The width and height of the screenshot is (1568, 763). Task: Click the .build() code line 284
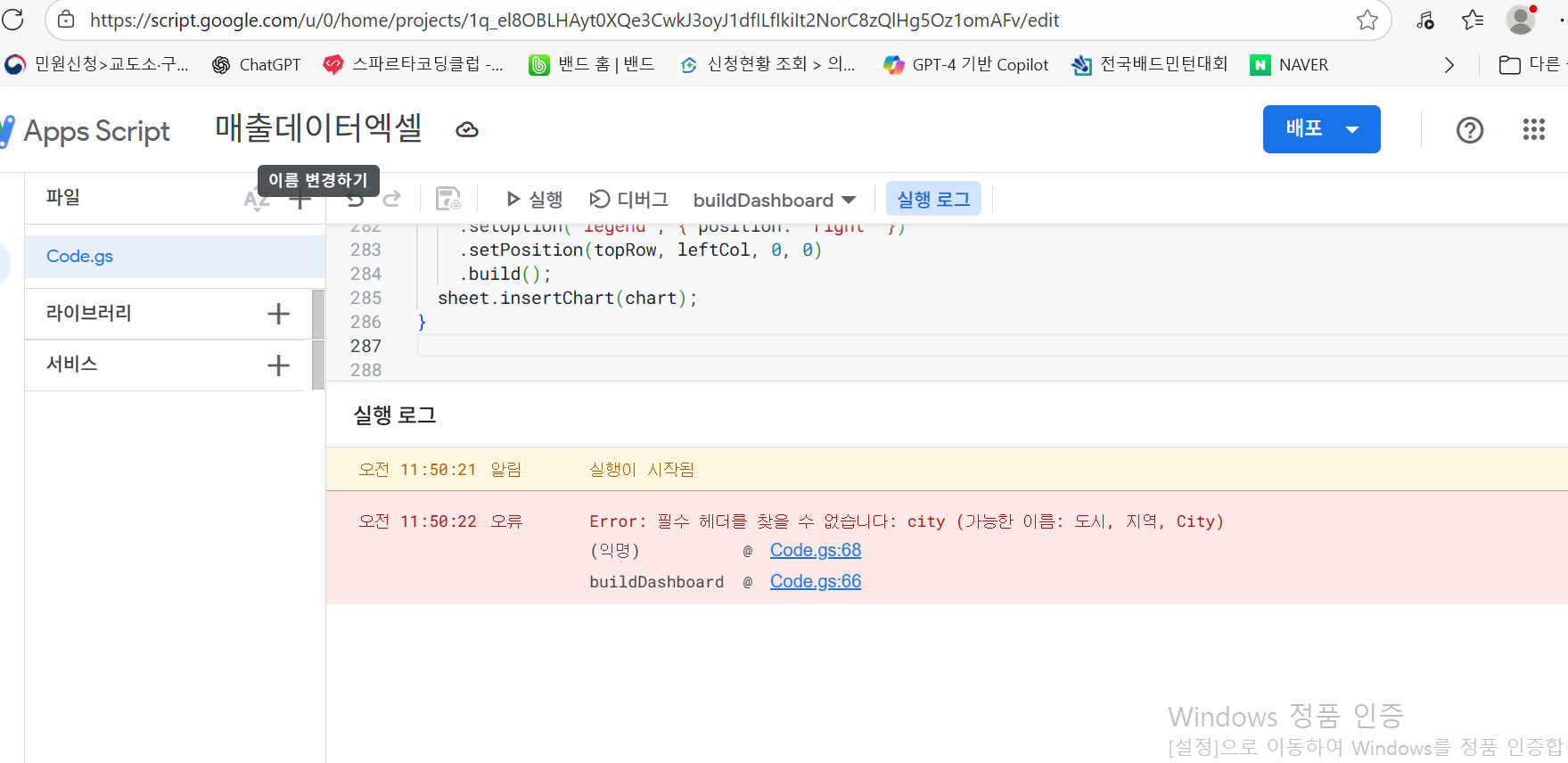click(505, 274)
